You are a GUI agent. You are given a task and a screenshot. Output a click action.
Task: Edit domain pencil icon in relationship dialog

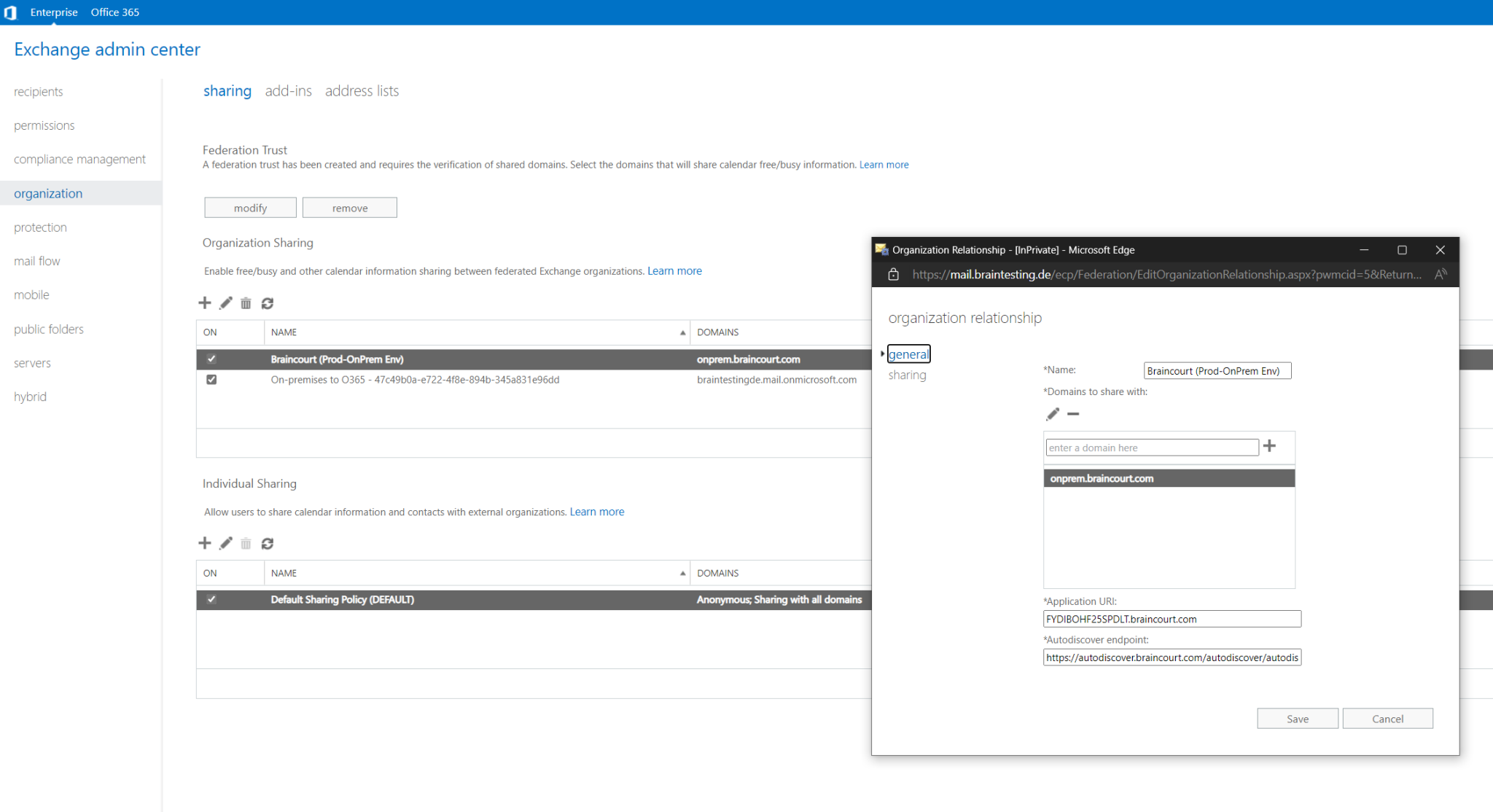(x=1053, y=414)
